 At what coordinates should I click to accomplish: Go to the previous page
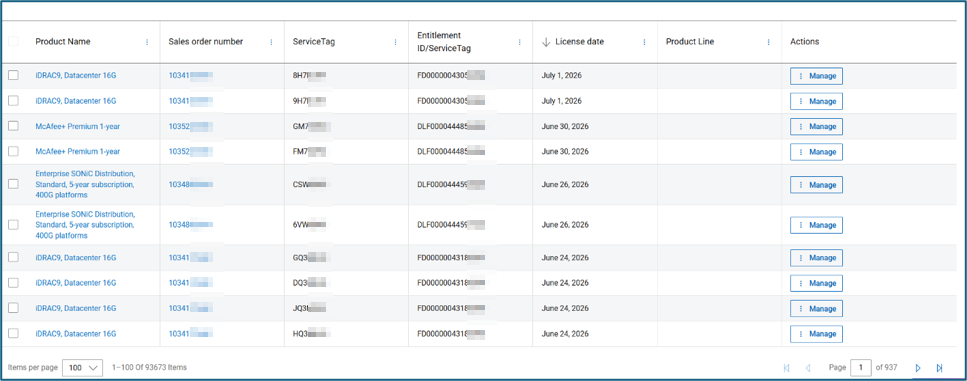coord(808,368)
